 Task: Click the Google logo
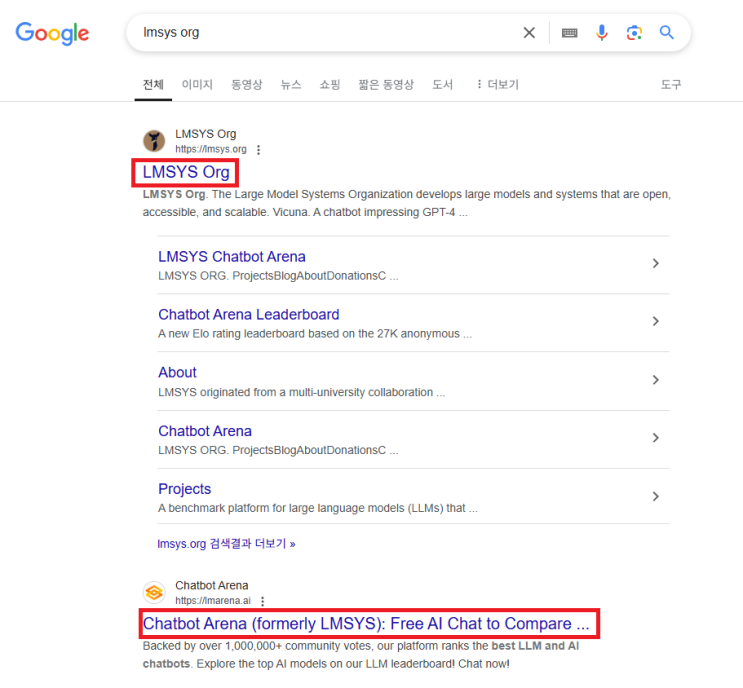(52, 33)
